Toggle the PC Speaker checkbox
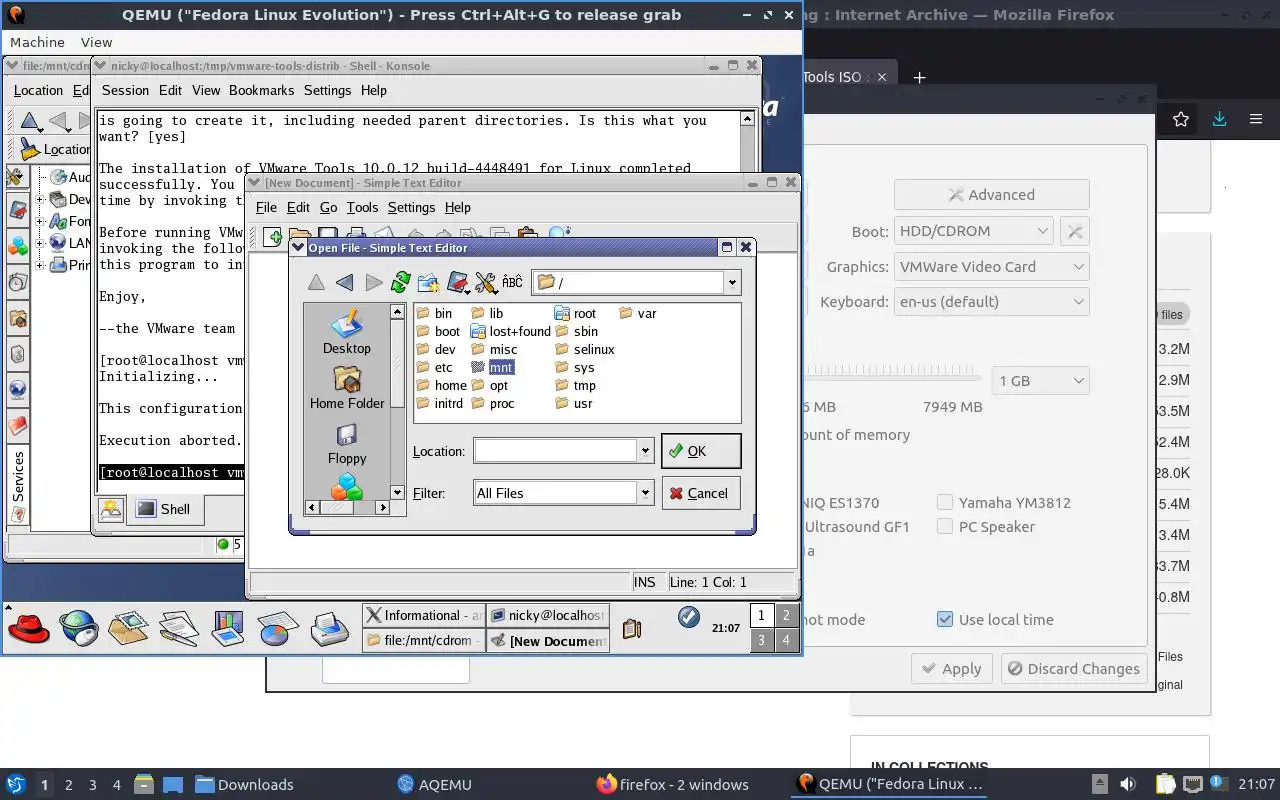Image resolution: width=1280 pixels, height=800 pixels. coord(945,526)
